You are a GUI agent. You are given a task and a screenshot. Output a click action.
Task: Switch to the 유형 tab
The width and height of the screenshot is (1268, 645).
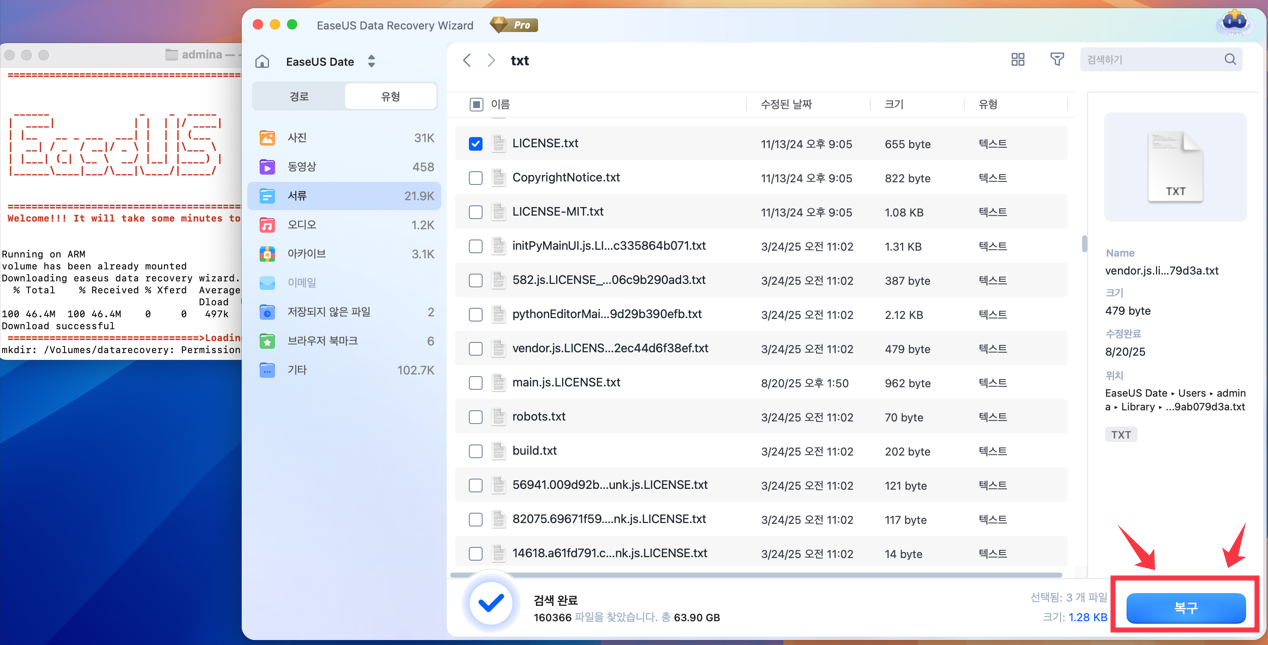[390, 97]
